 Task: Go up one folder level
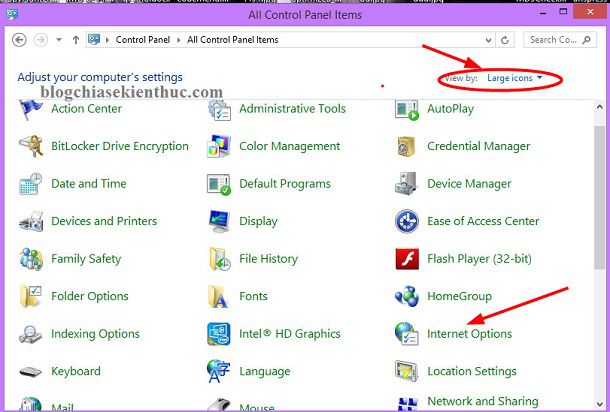[x=75, y=40]
